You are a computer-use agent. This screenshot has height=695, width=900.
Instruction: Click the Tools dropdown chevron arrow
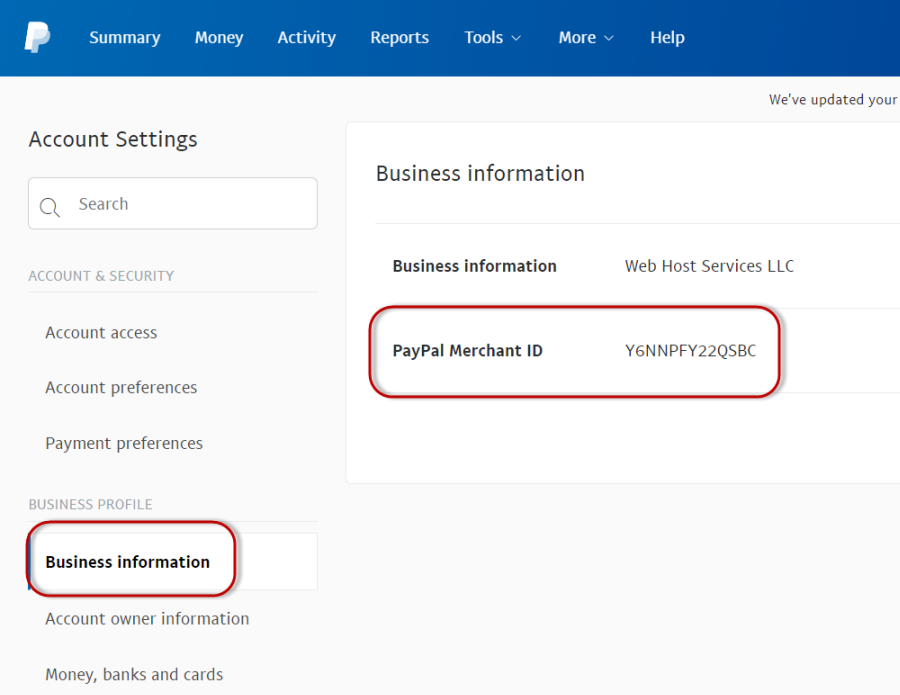[518, 38]
